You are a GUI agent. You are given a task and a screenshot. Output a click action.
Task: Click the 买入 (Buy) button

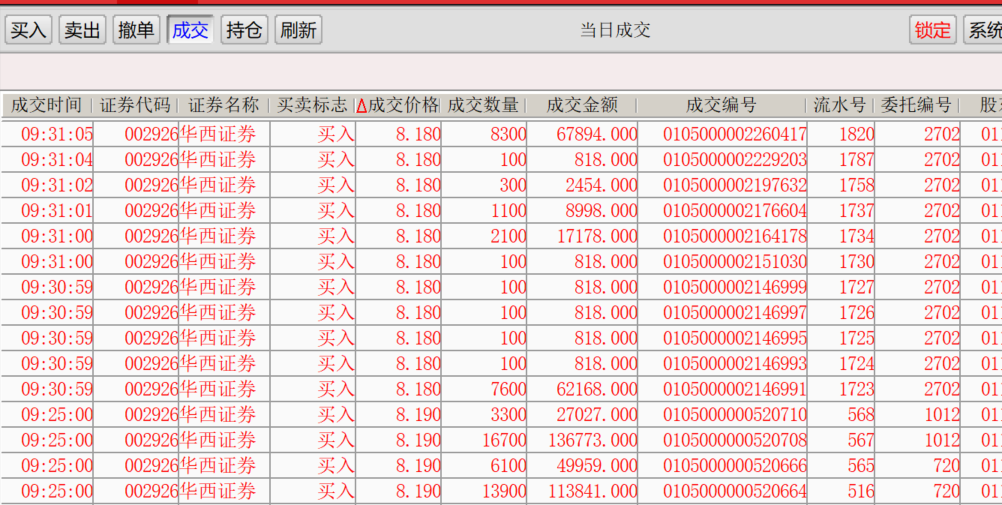click(29, 30)
